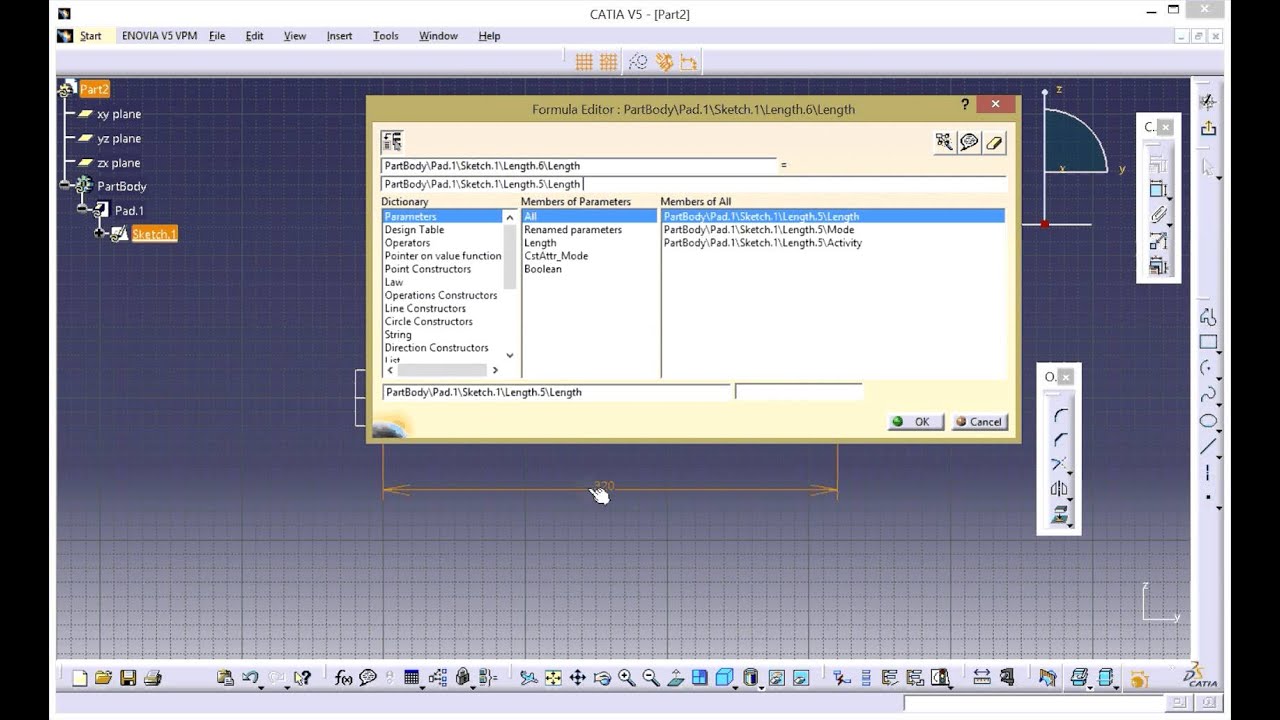Click the Measure Between ruler icon
The image size is (1280, 720).
(981, 678)
